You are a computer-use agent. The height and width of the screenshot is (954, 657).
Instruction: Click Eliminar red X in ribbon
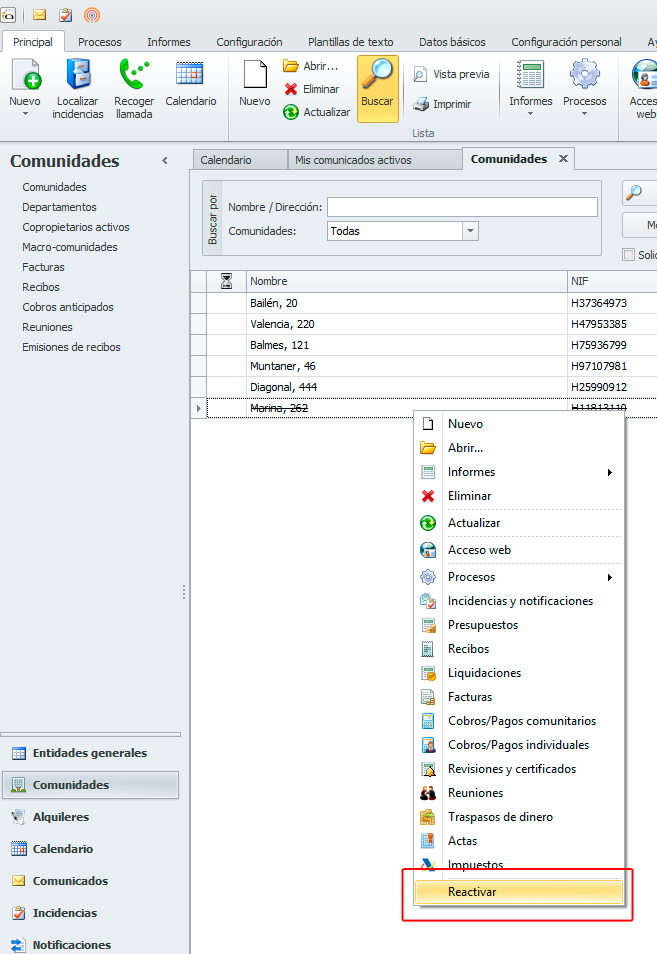[x=291, y=89]
